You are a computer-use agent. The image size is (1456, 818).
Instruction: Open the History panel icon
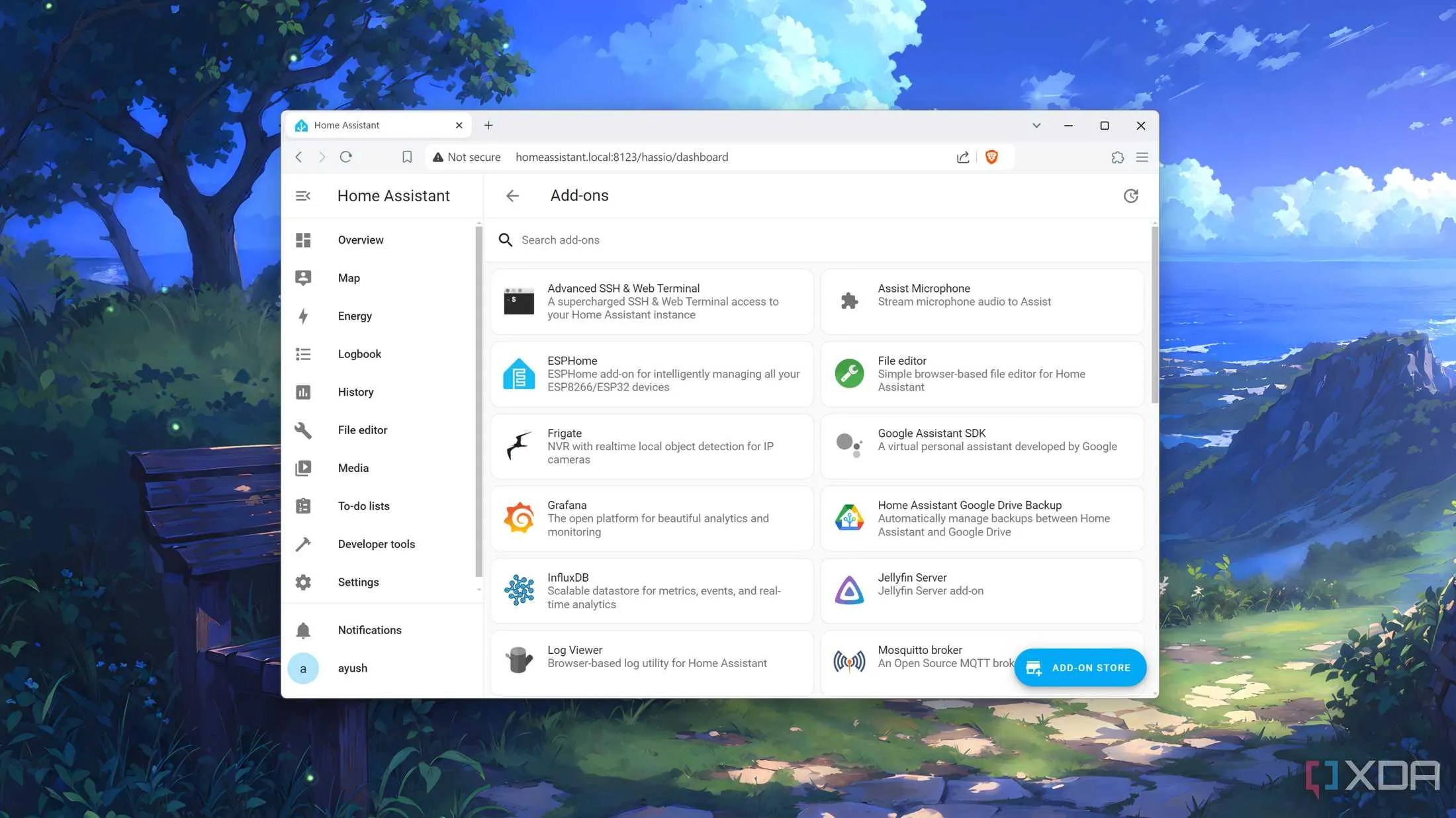(x=303, y=392)
